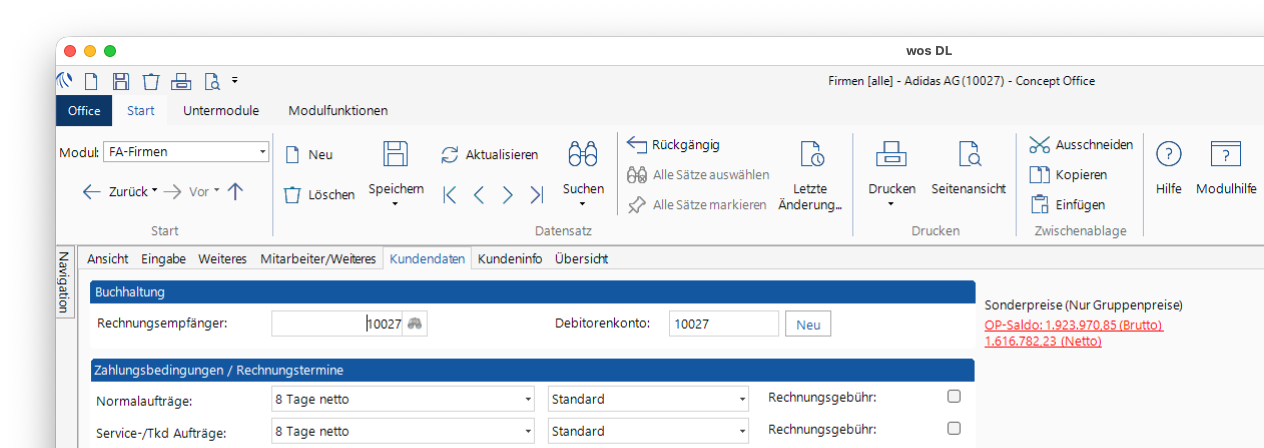This screenshot has height=448, width=1264.
Task: Click the Debitorenkonto input field
Action: click(x=723, y=324)
